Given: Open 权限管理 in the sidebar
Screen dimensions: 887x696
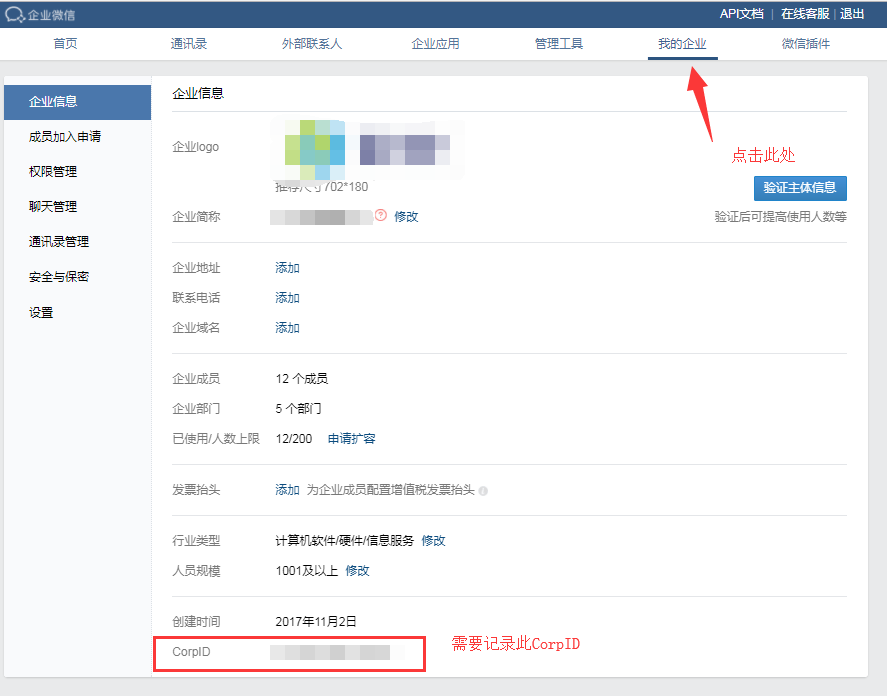Looking at the screenshot, I should point(53,171).
